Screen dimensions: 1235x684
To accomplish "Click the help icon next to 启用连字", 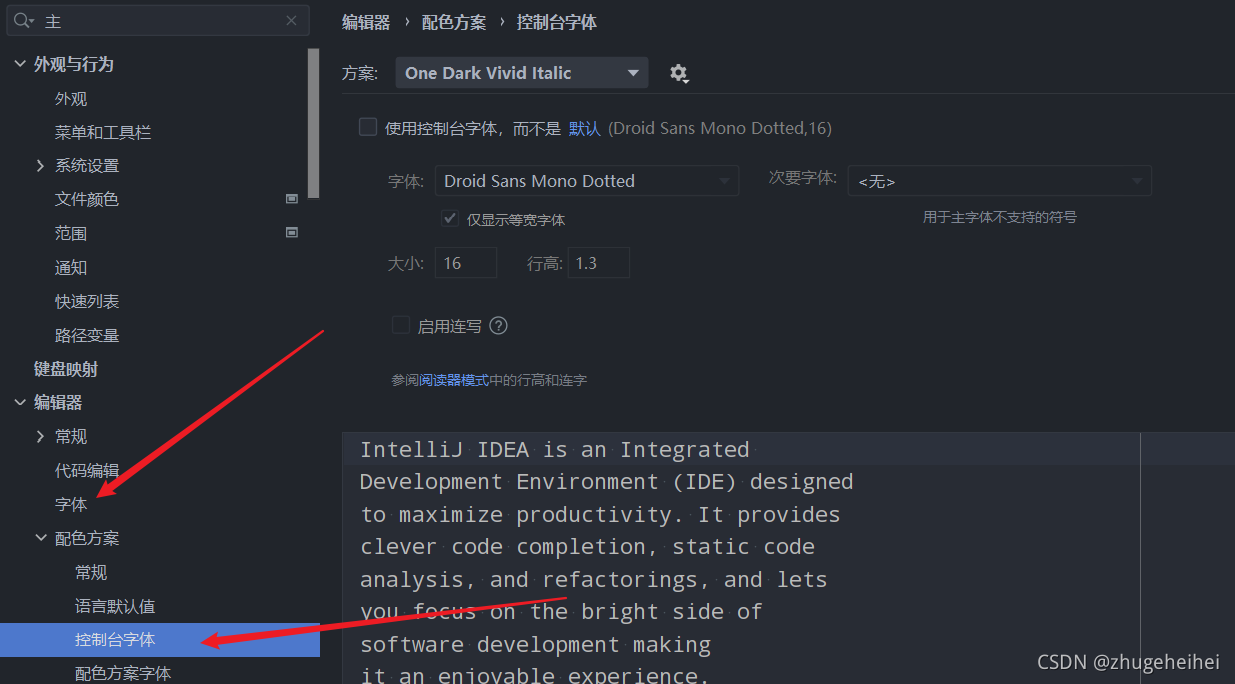I will coord(498,325).
